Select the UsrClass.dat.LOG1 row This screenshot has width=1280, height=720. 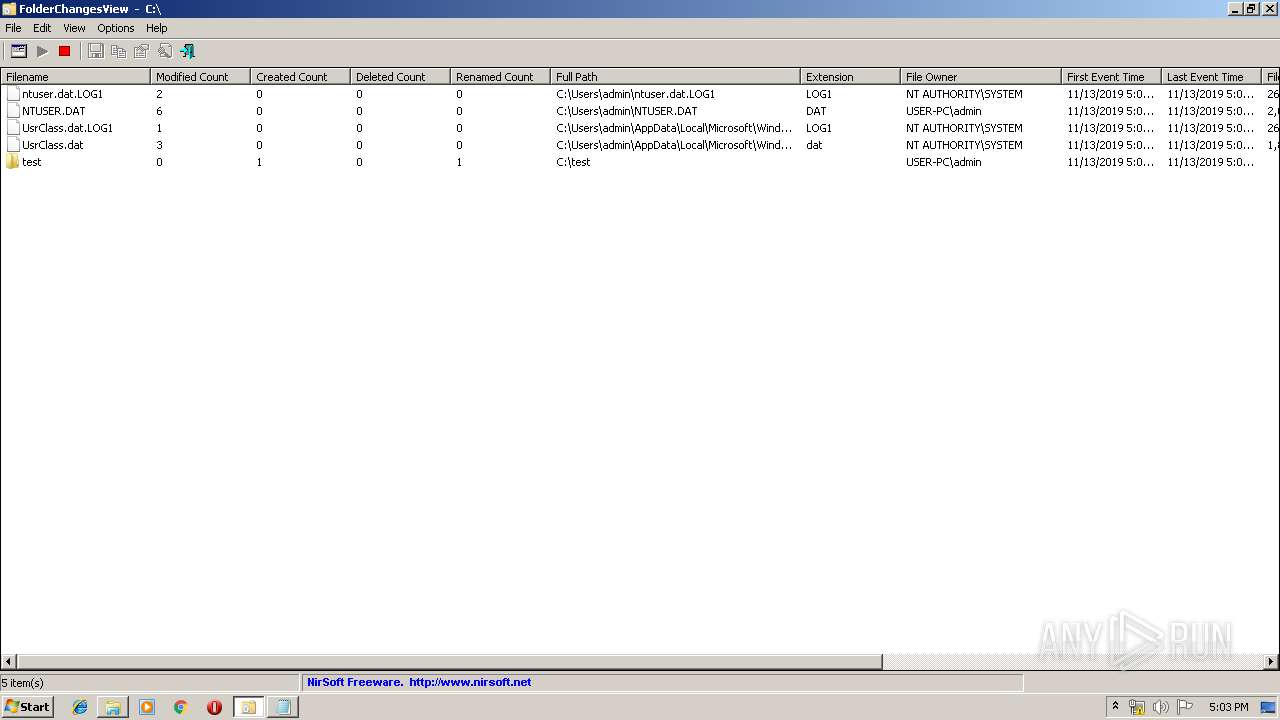[640, 128]
